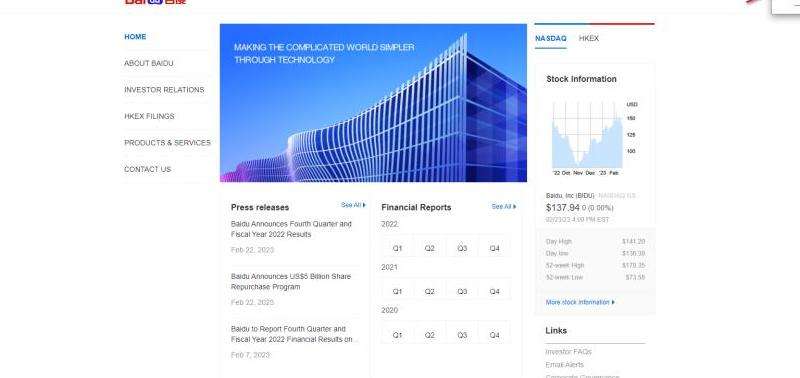Click the building banner image
800x378 pixels.
coord(373,103)
